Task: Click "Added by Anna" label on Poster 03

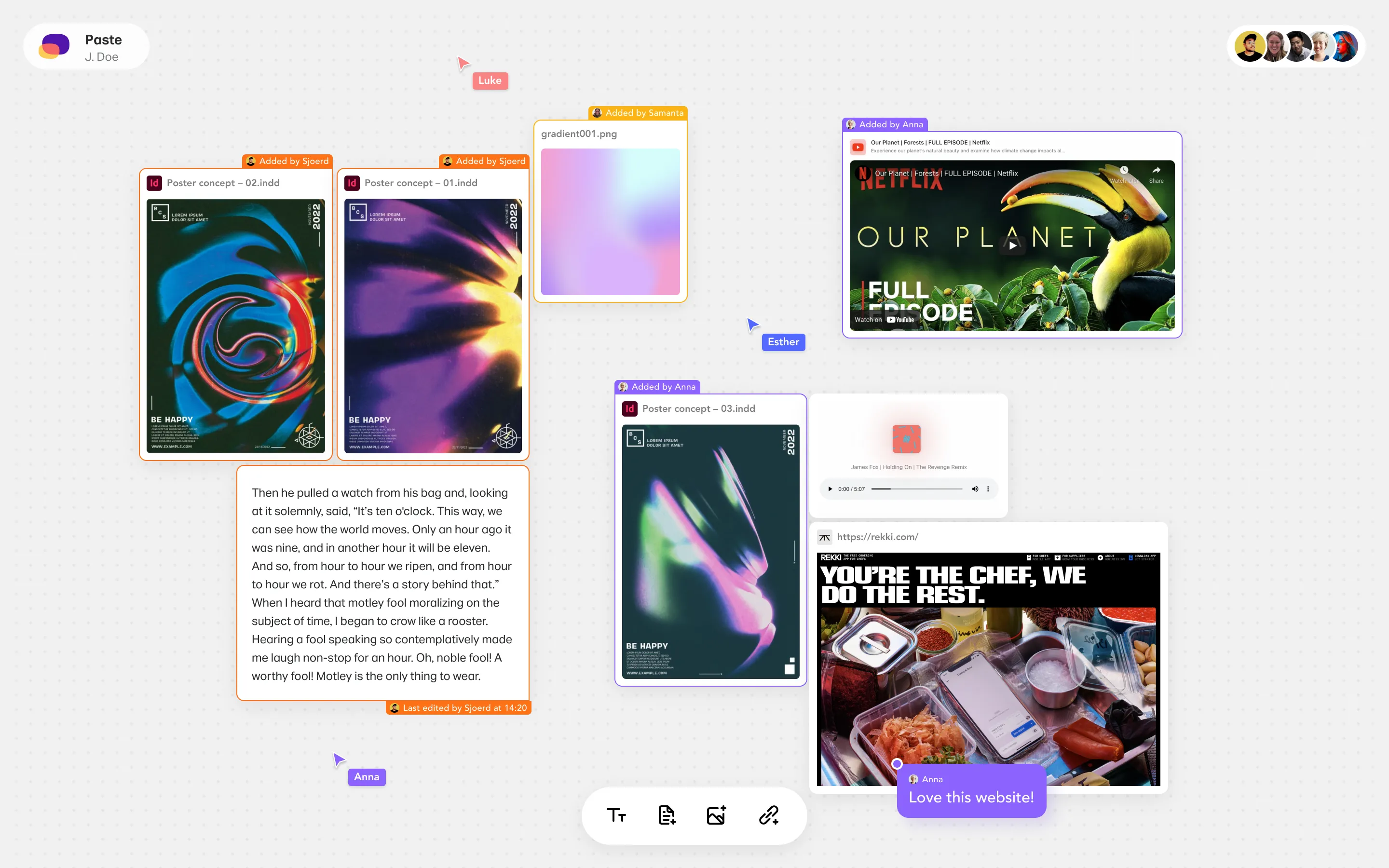Action: pos(657,387)
